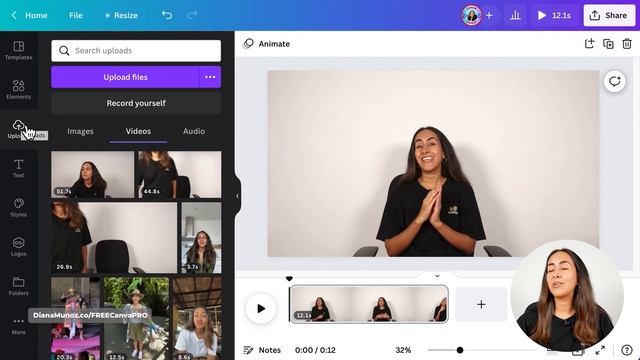
Task: Select the 3.7s video thumbnail
Action: pos(201,238)
